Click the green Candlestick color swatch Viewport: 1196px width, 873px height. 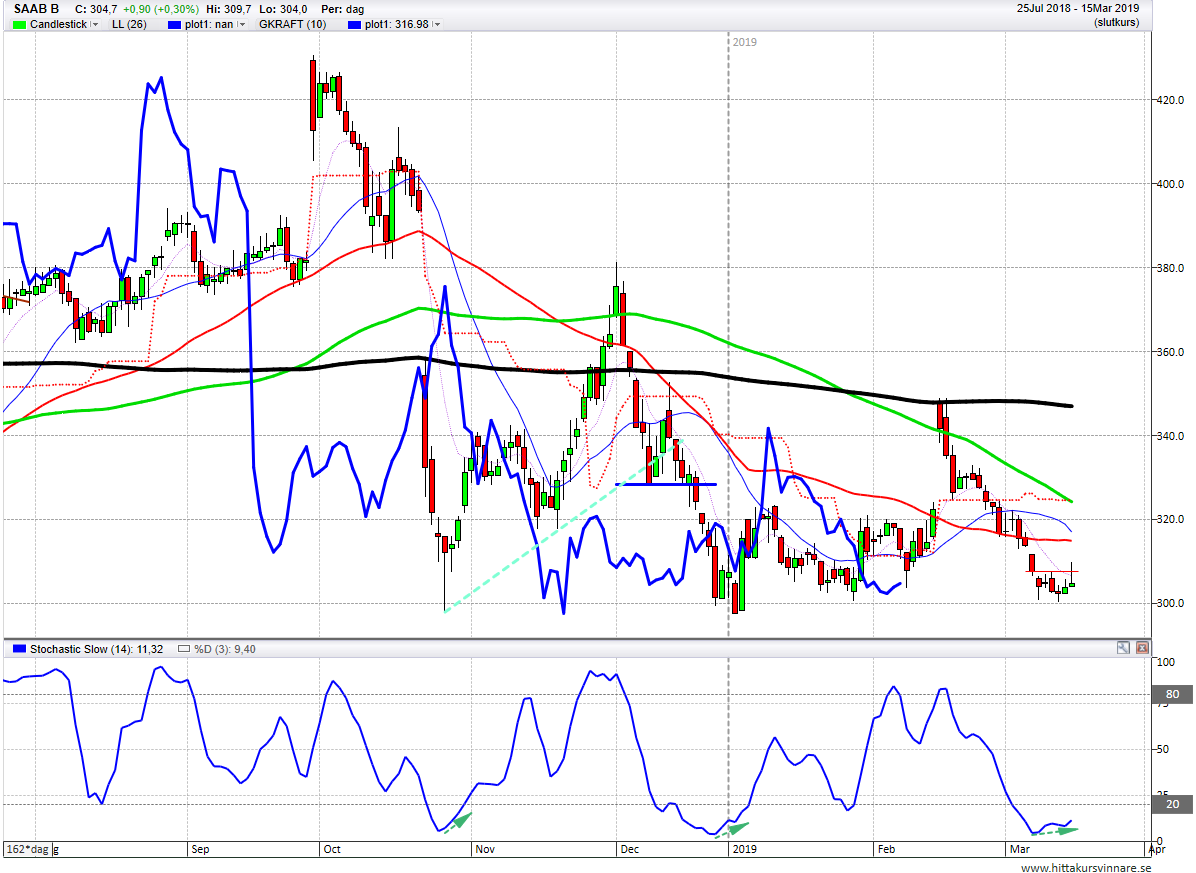click(x=20, y=24)
